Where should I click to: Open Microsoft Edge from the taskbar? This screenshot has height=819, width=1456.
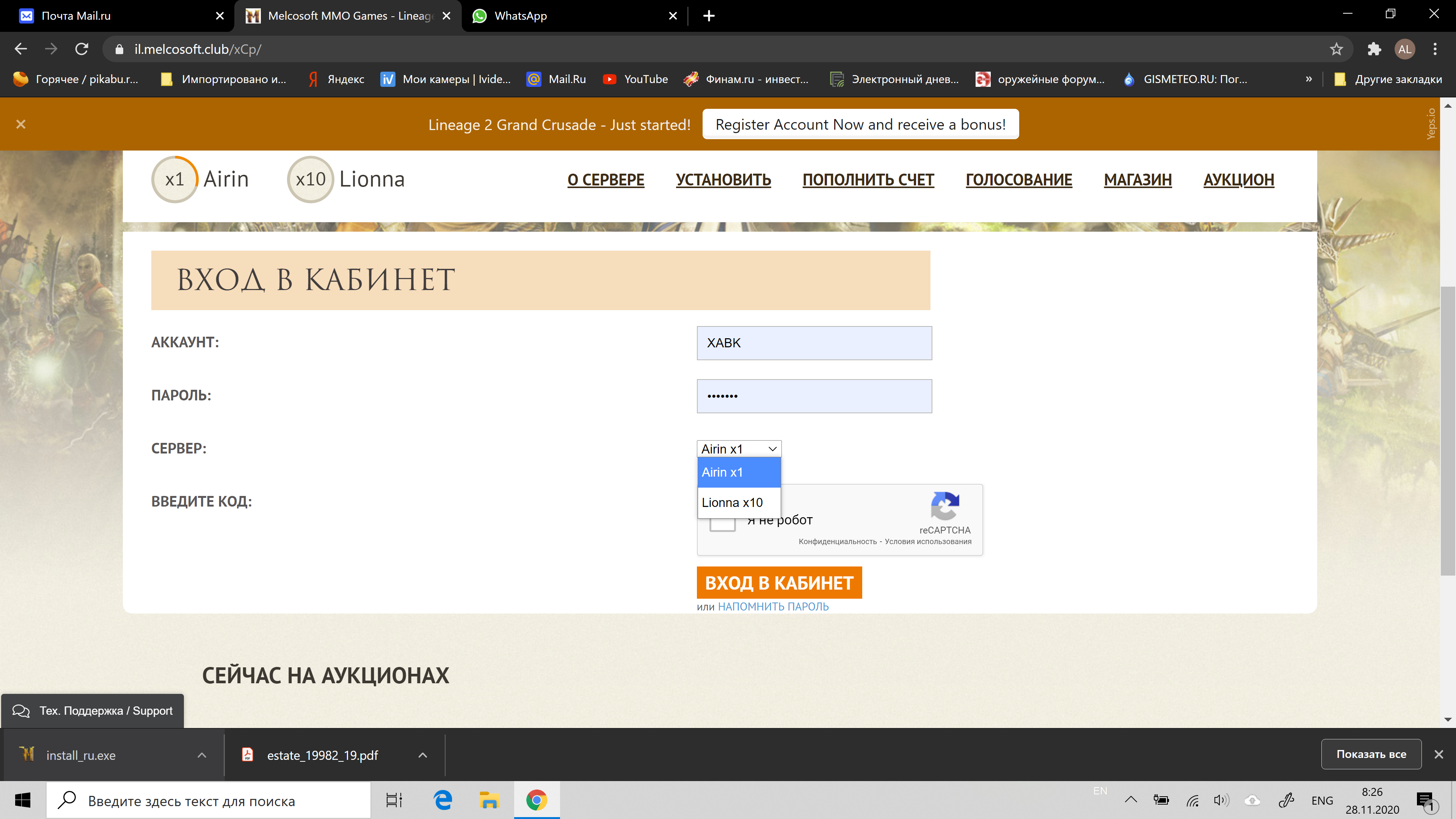(442, 800)
